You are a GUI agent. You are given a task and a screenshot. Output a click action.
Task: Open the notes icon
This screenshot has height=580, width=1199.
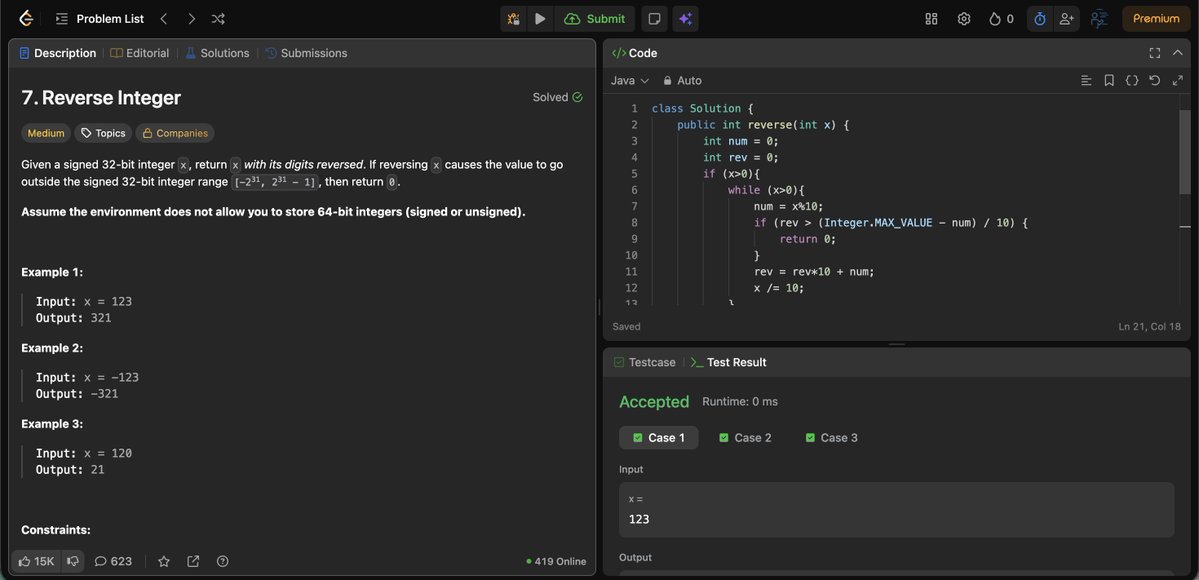655,19
